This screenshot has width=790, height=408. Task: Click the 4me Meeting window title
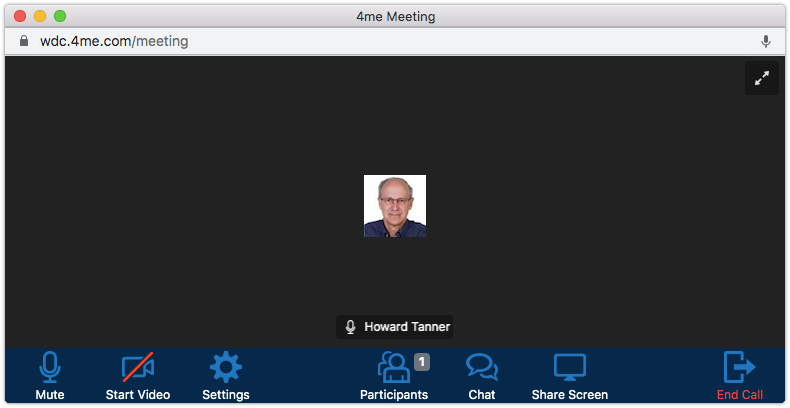(396, 17)
